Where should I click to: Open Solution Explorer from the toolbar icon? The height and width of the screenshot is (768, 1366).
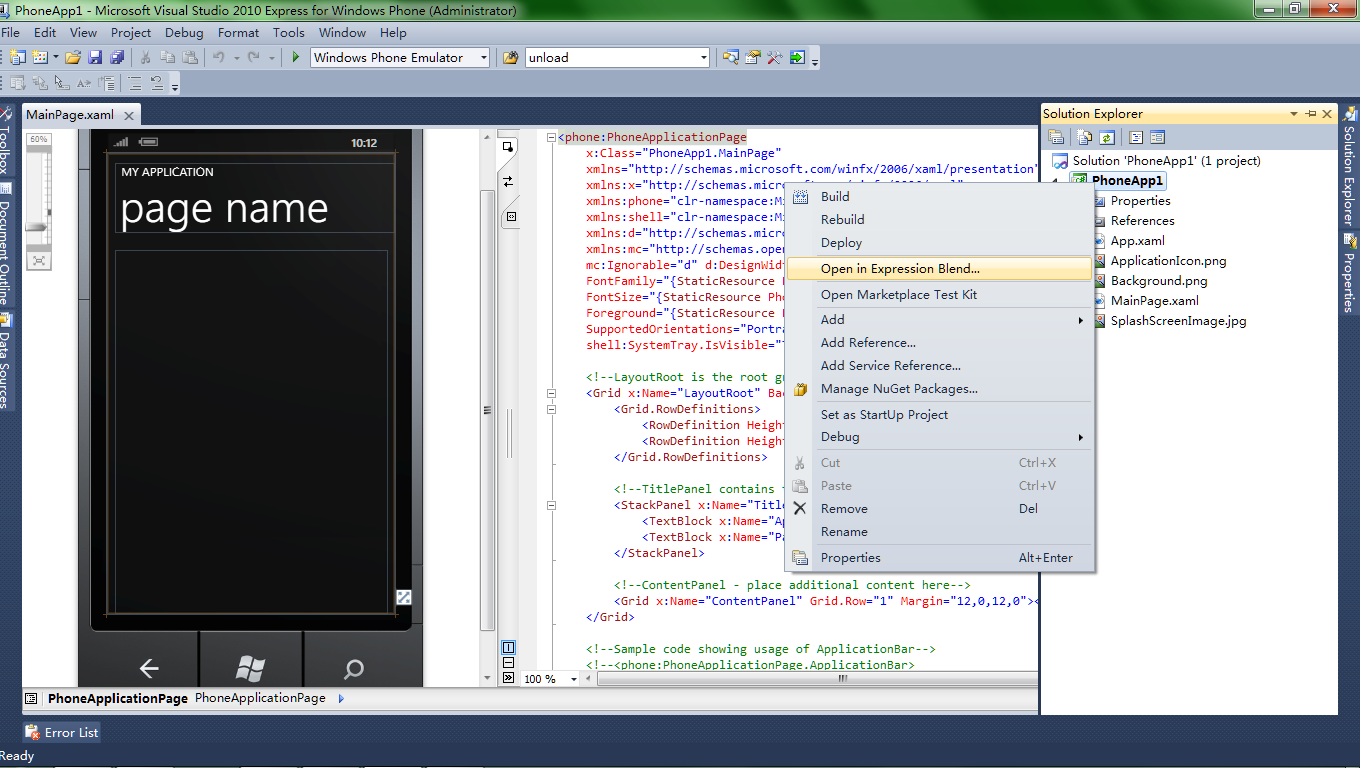pos(731,58)
